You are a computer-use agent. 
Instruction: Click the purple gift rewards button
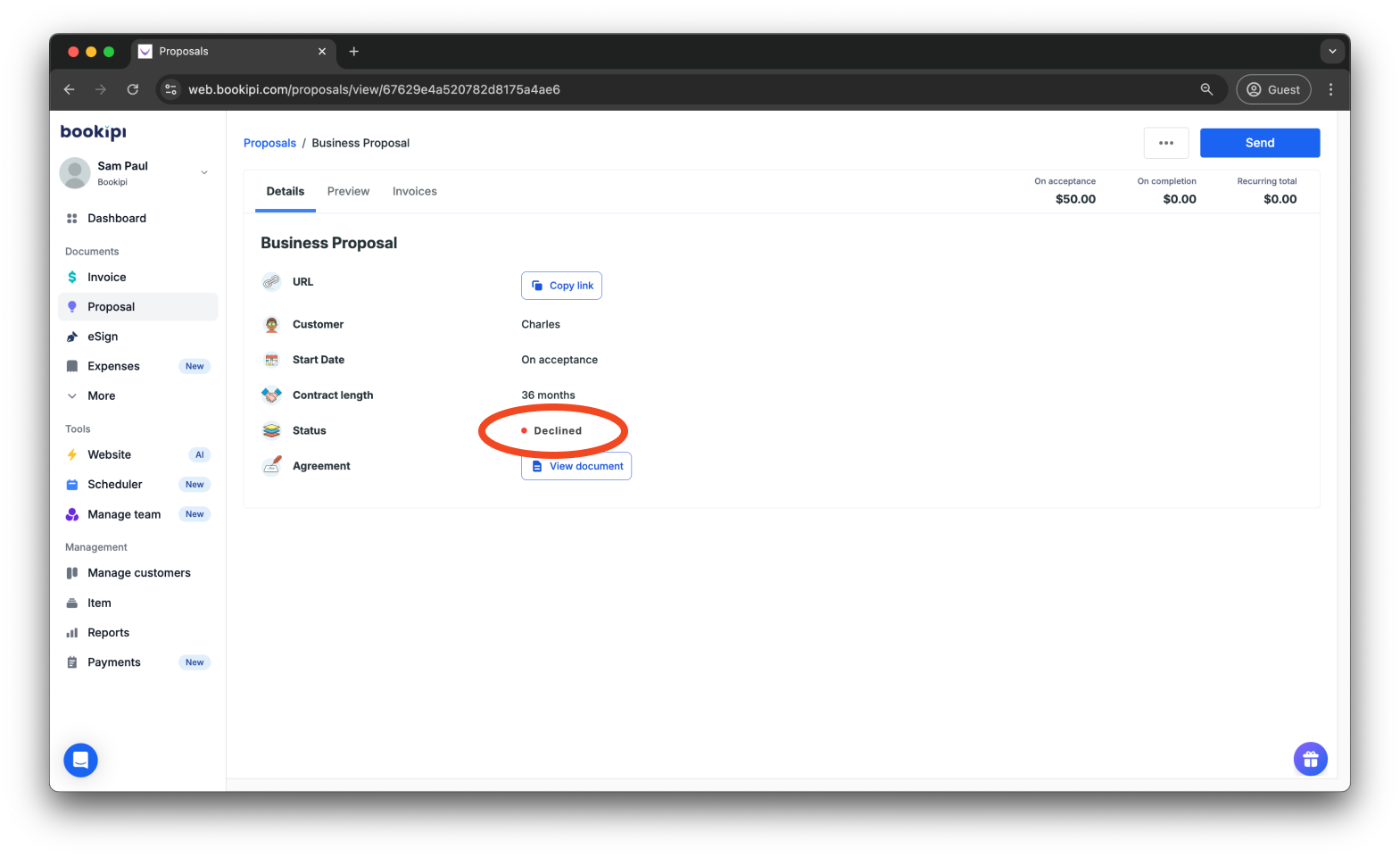(1310, 760)
